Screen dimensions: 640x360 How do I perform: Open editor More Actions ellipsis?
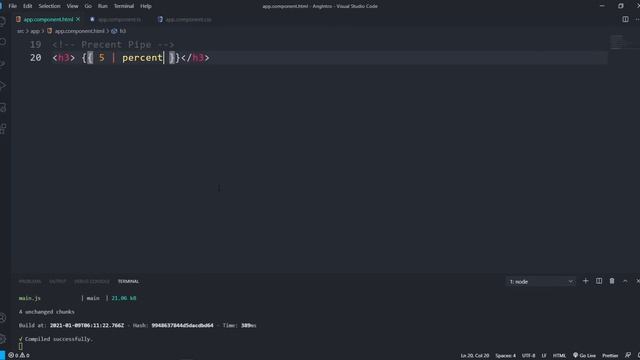click(637, 19)
